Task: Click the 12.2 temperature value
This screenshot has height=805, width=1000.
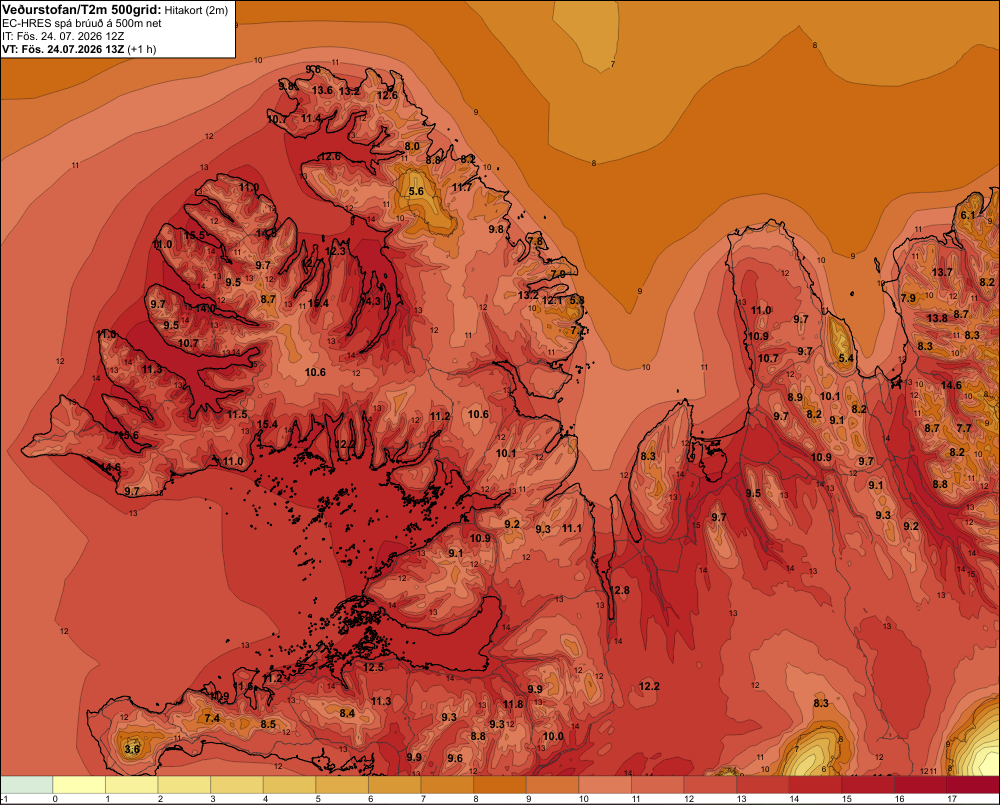Action: (649, 686)
